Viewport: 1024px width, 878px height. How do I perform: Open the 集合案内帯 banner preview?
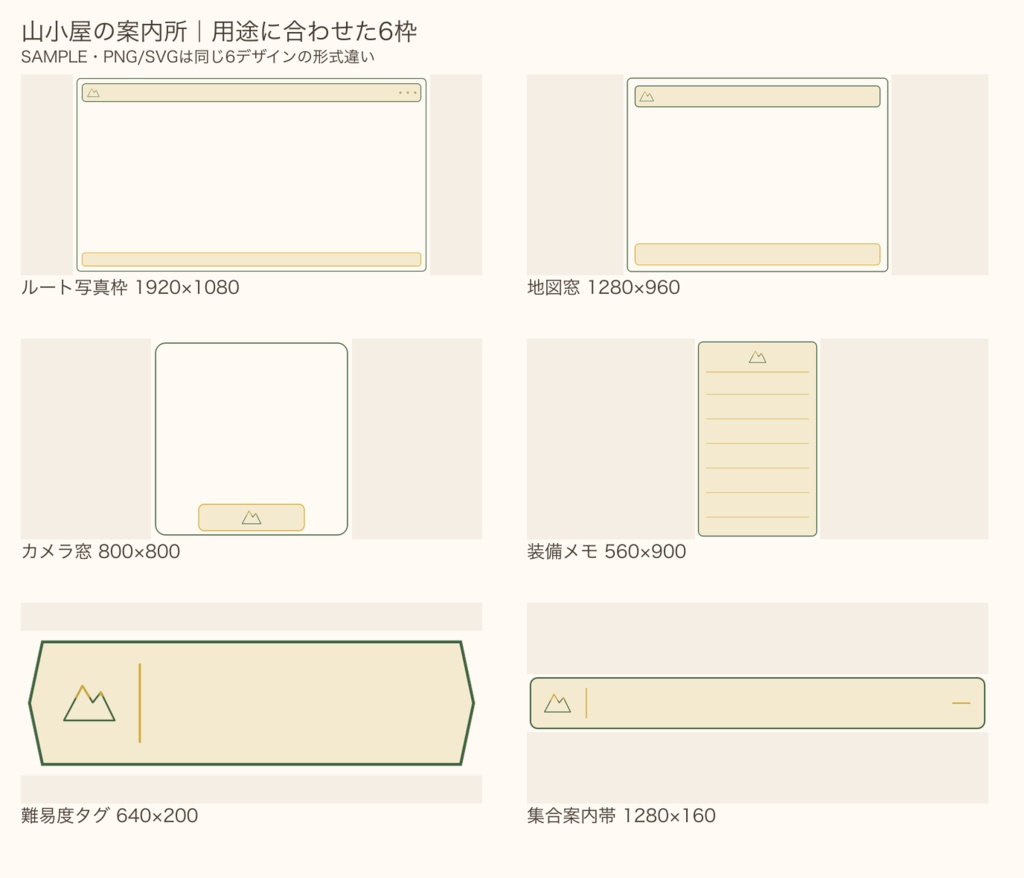[x=758, y=703]
